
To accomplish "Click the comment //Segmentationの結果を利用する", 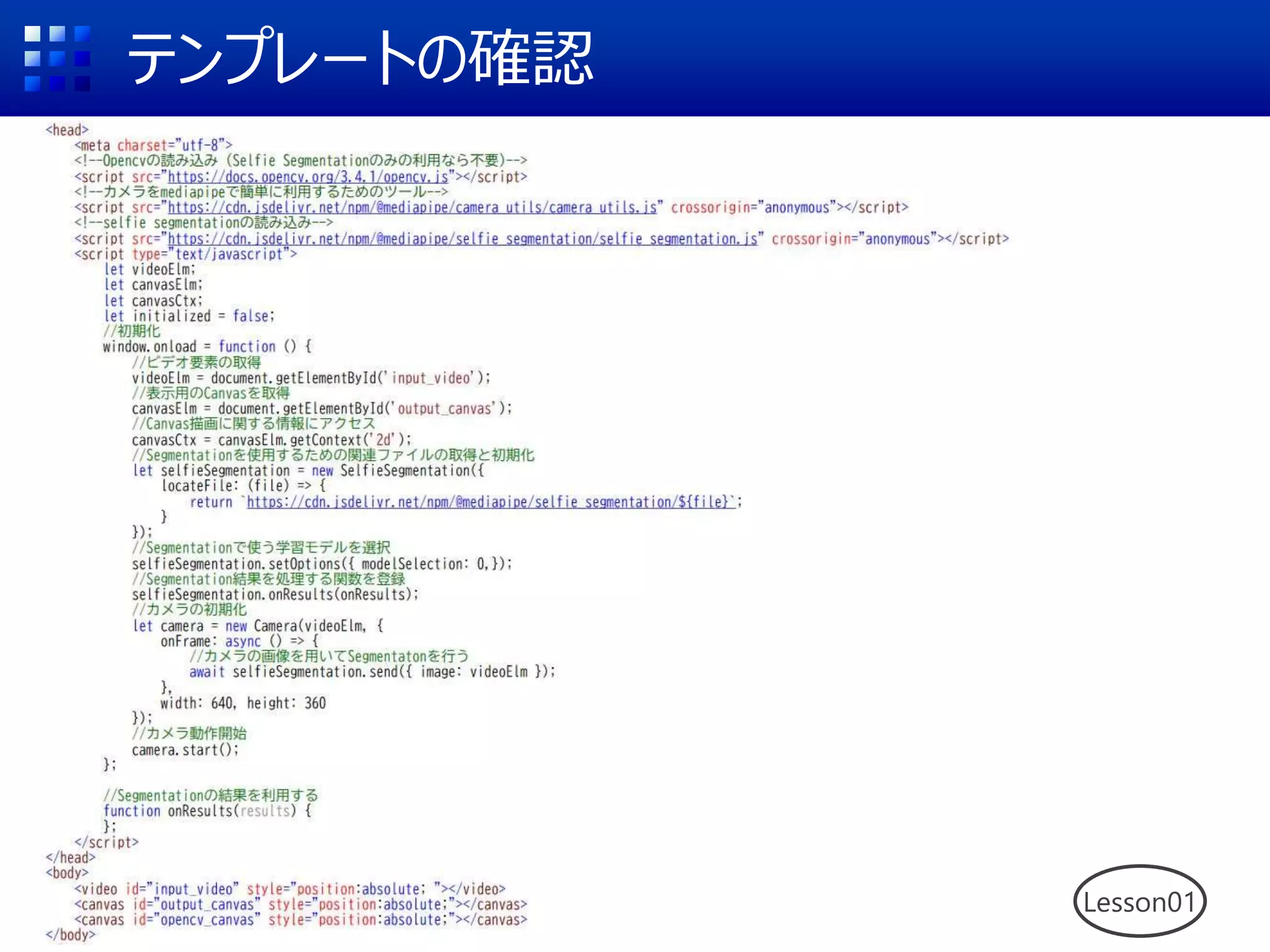I will click(x=211, y=796).
